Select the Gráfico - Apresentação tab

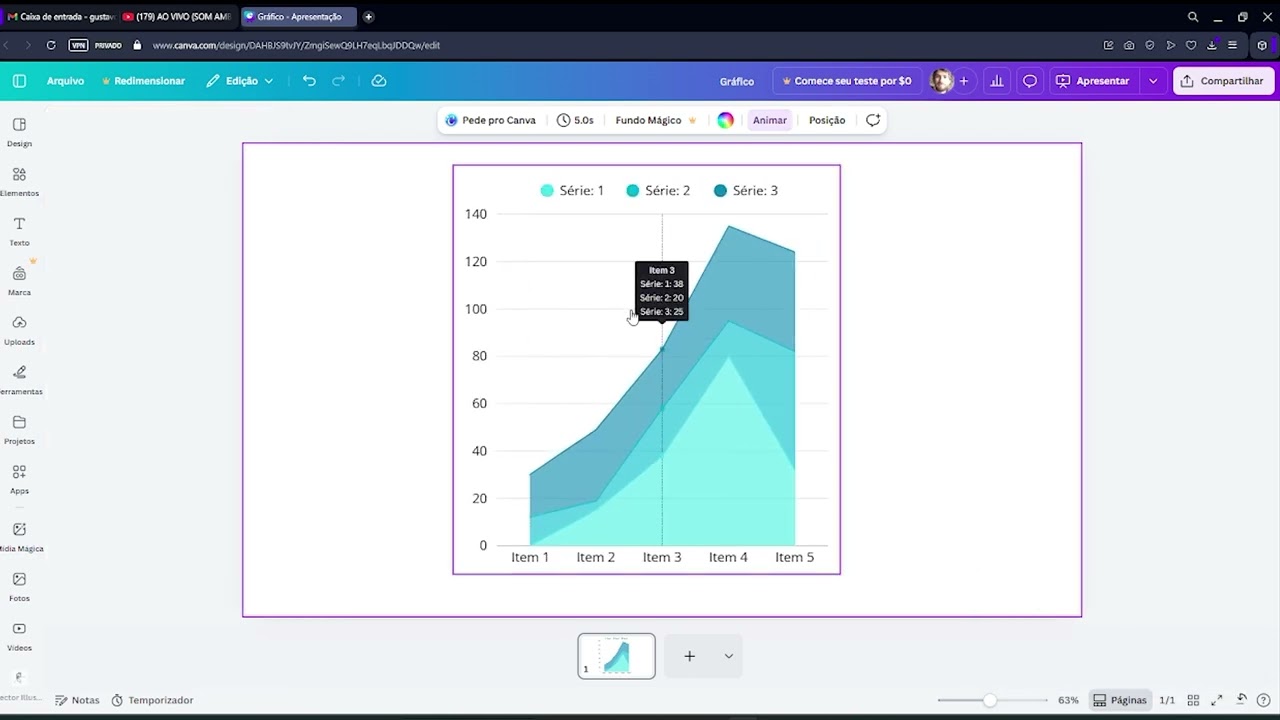pyautogui.click(x=298, y=17)
